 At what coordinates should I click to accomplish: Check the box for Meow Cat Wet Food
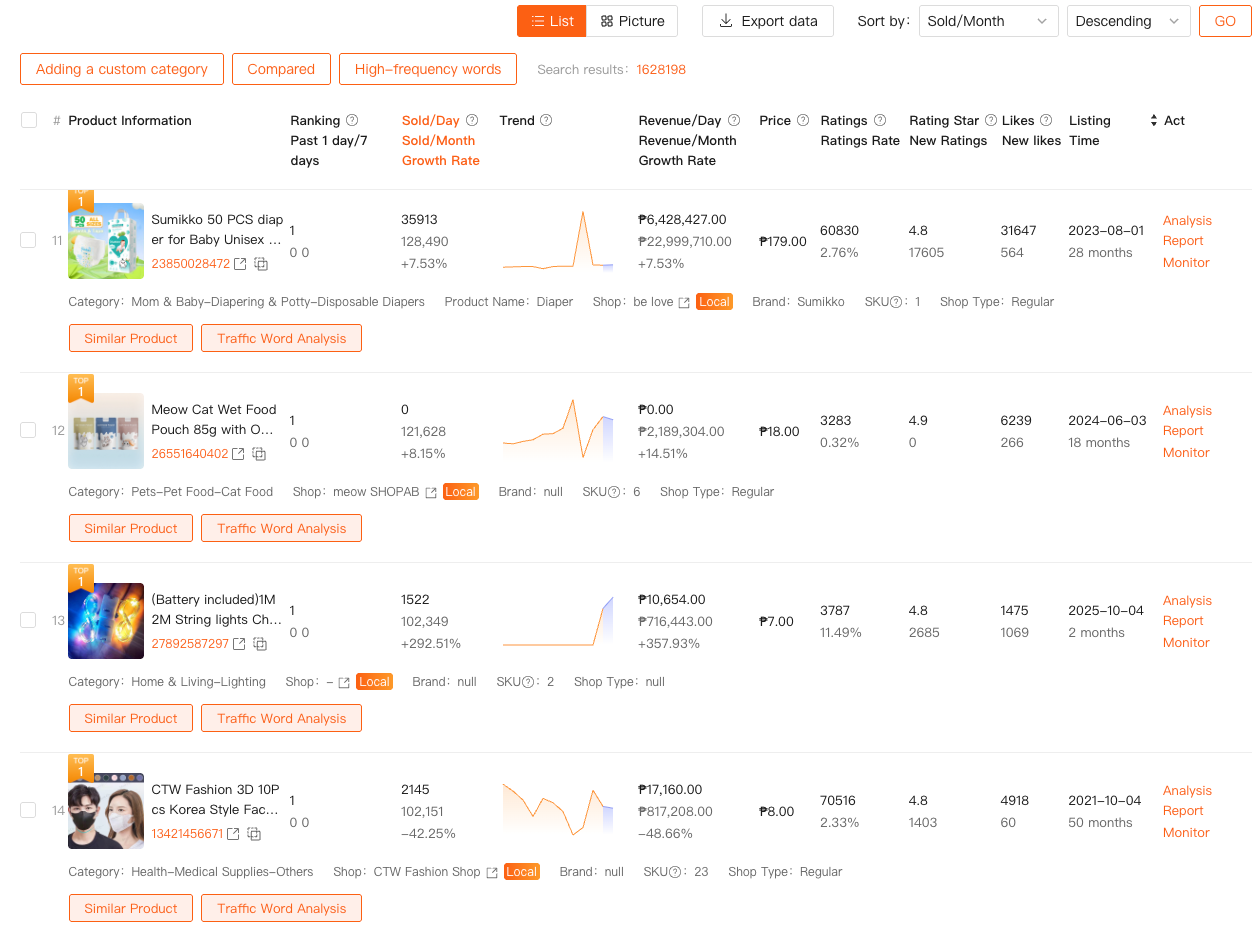point(29,430)
